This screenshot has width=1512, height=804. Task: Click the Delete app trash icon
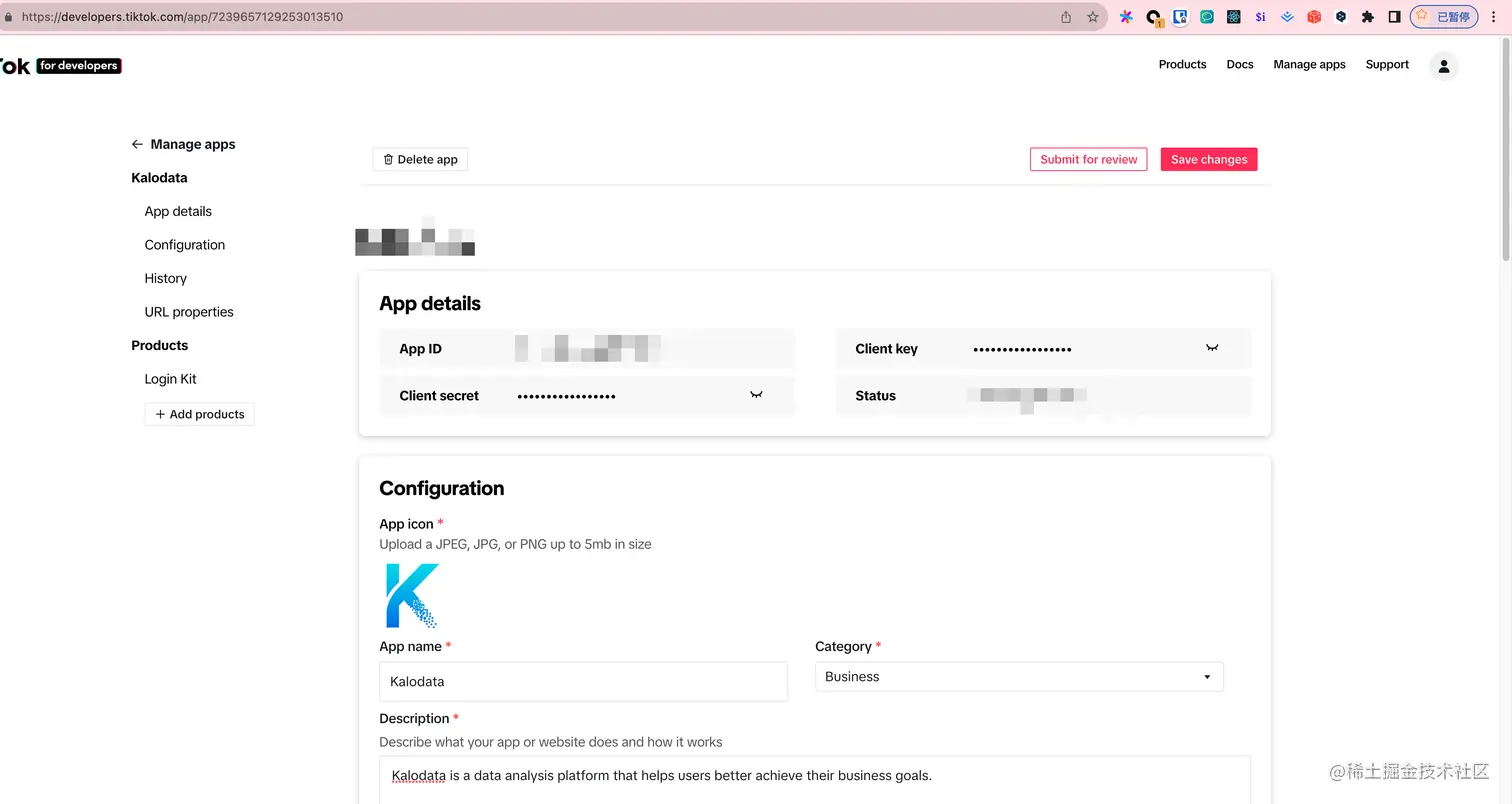click(388, 159)
